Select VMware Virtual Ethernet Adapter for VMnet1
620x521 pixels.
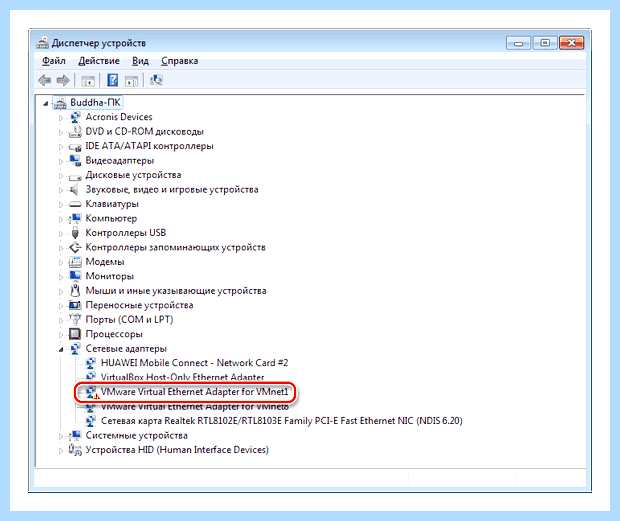(x=194, y=392)
